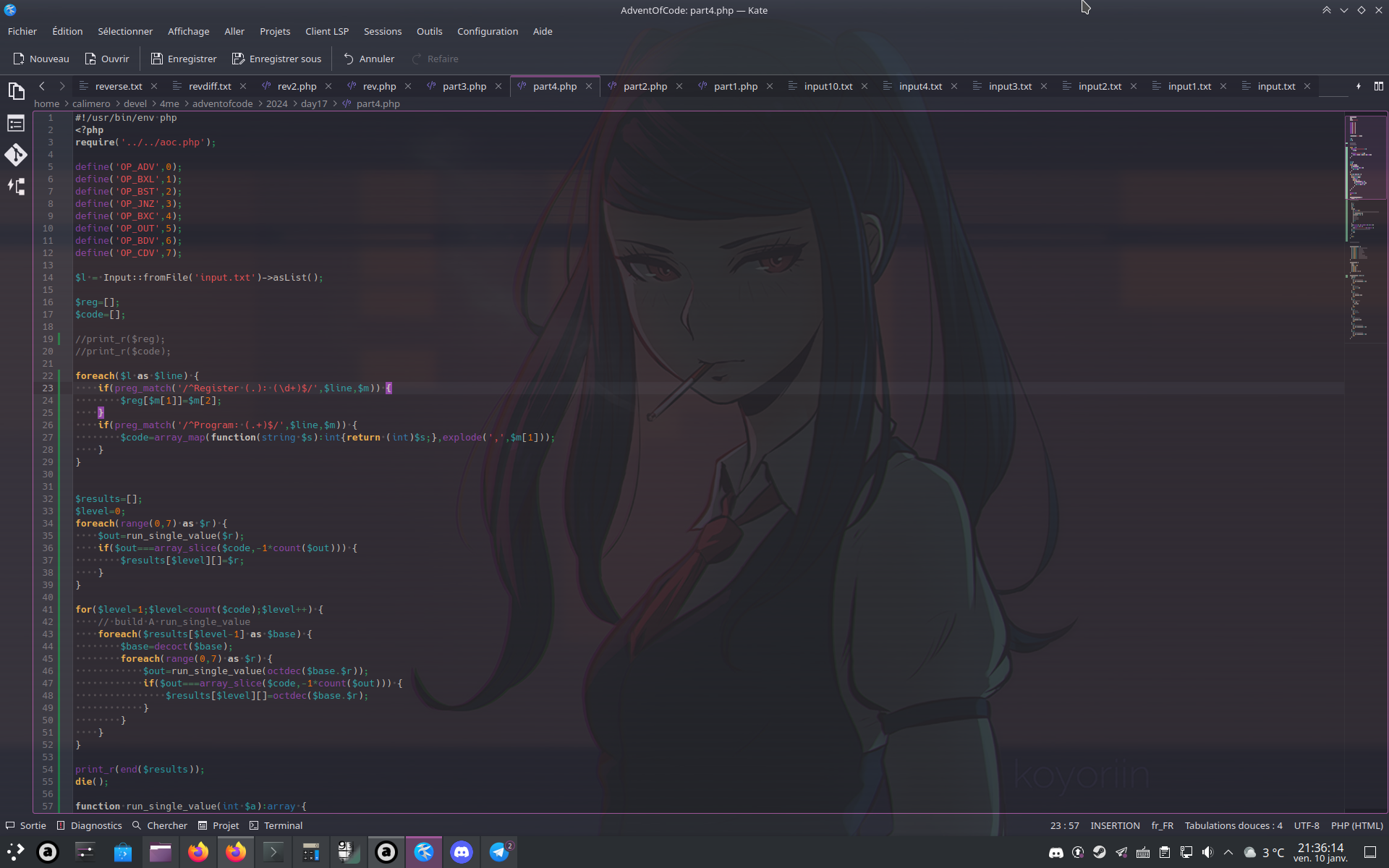The width and height of the screenshot is (1389, 868).
Task: Click the quick open pin icon
Action: (x=1359, y=86)
